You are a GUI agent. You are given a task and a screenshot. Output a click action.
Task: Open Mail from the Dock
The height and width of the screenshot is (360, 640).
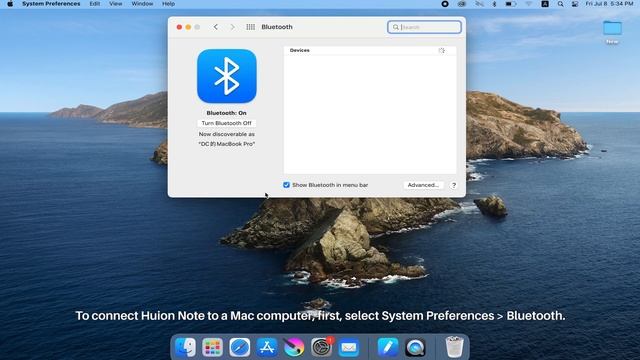pyautogui.click(x=349, y=347)
